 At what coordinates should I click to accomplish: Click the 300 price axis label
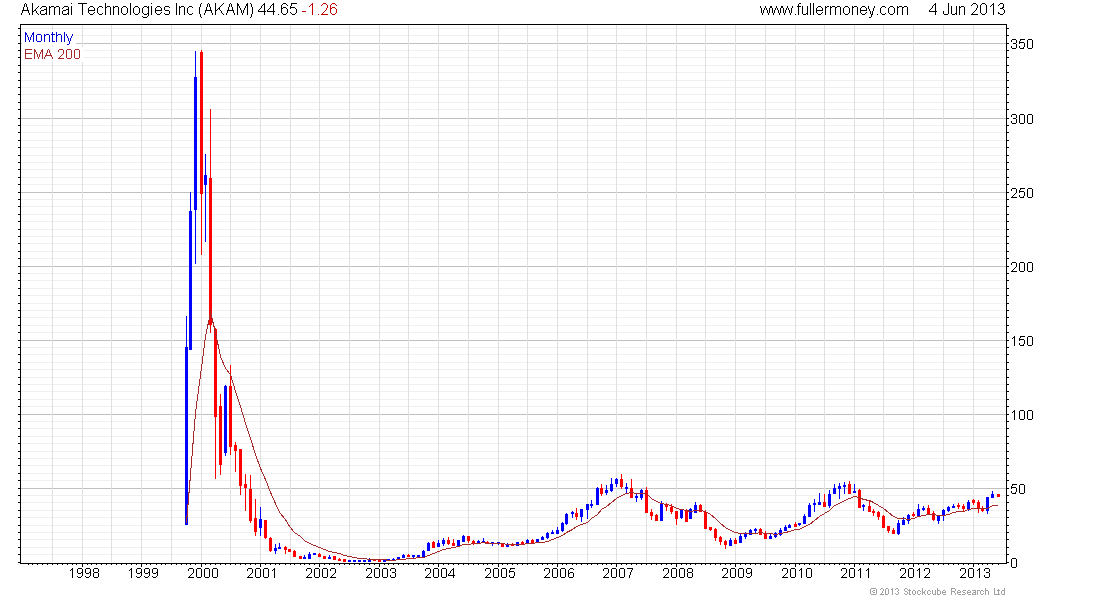(x=1021, y=119)
